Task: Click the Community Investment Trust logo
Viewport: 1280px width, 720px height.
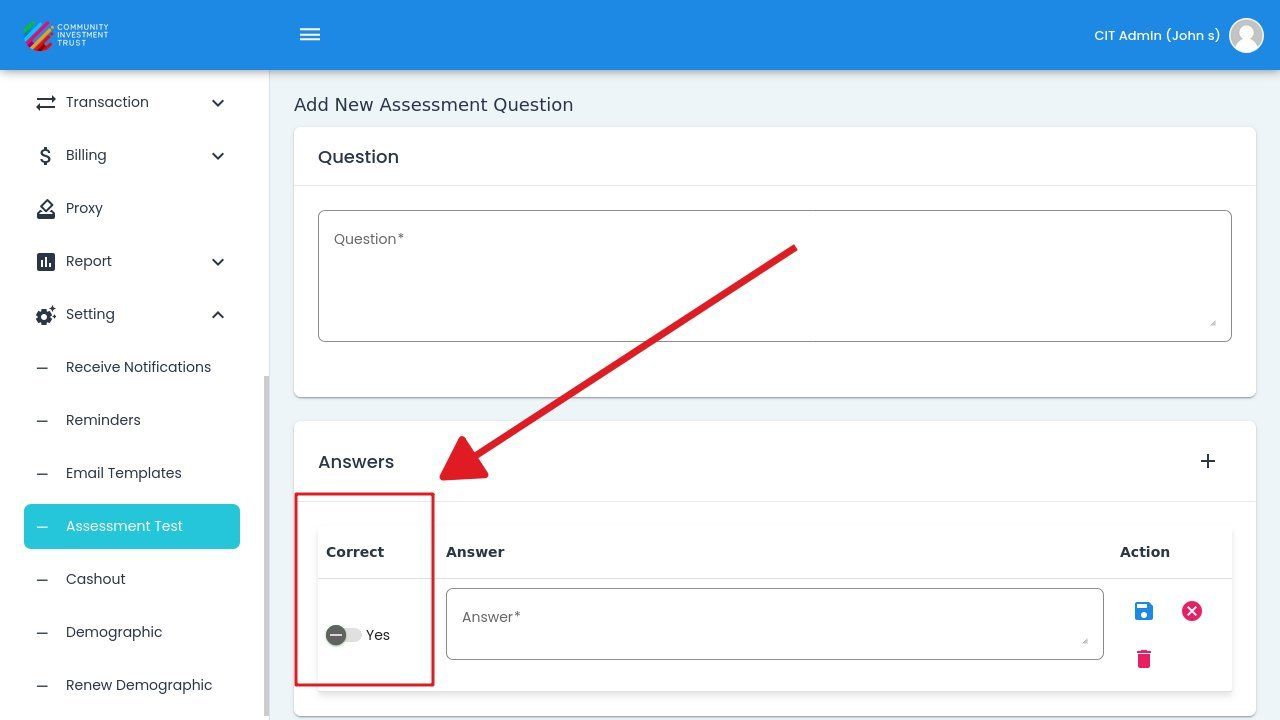Action: (66, 35)
